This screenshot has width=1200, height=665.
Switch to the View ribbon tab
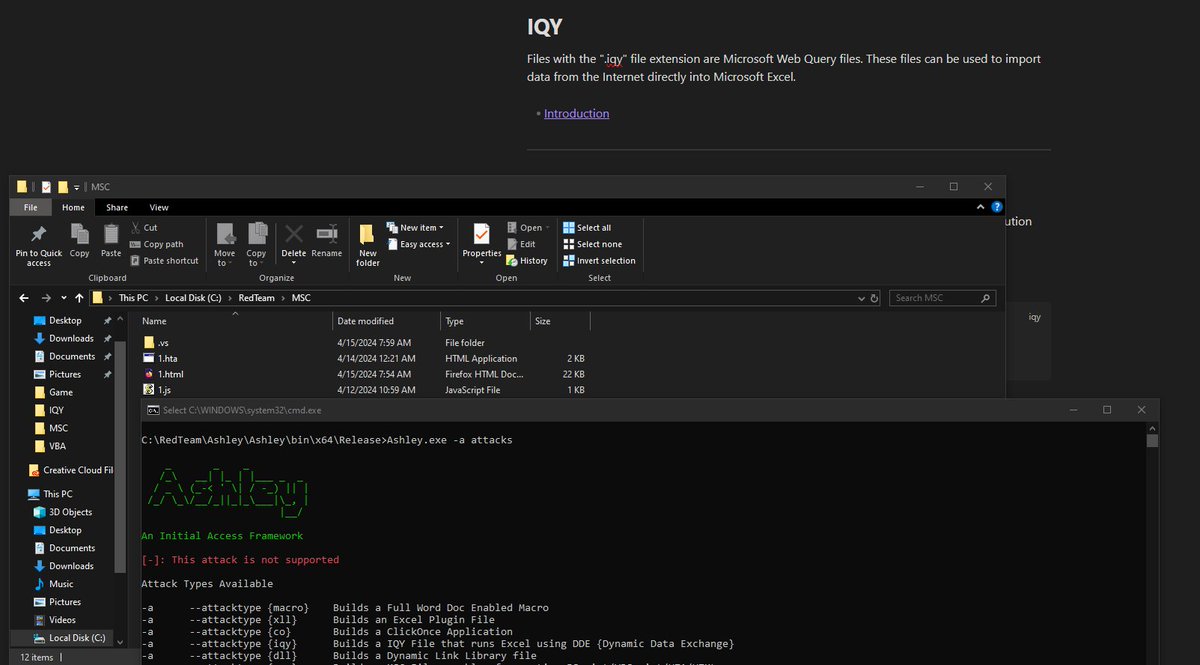coord(159,207)
